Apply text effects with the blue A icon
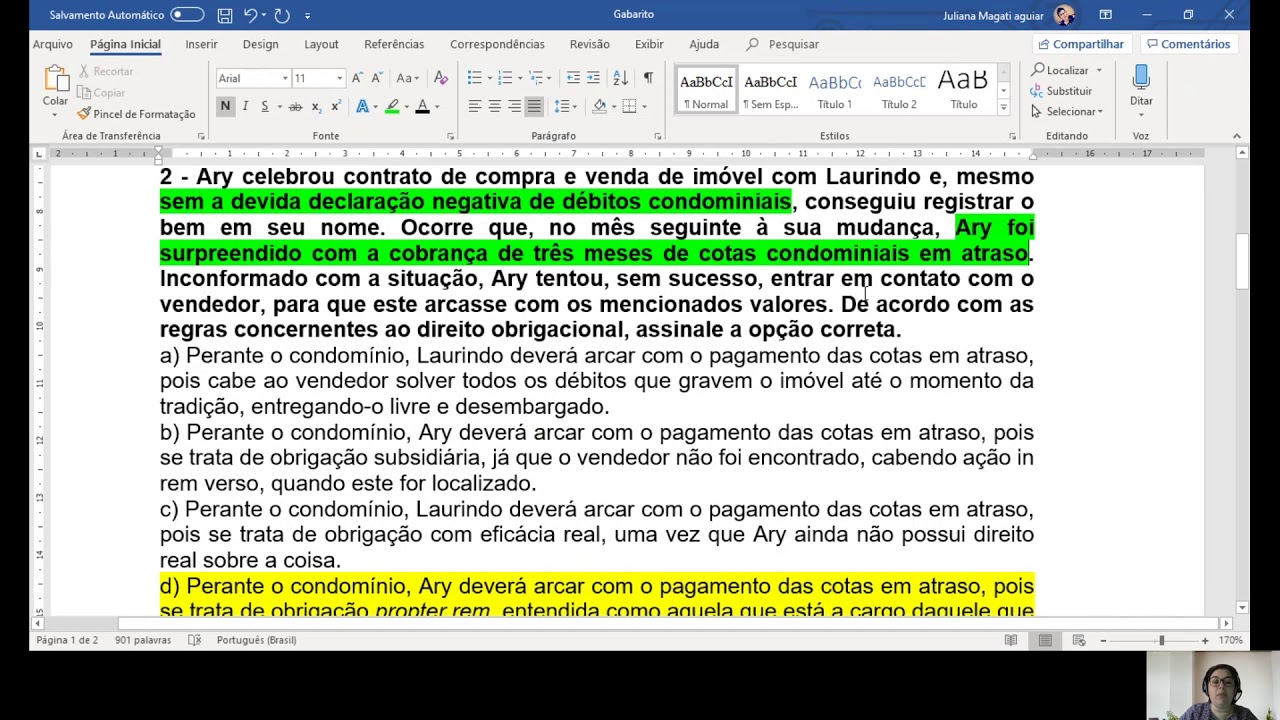The width and height of the screenshot is (1280, 720). coord(362,106)
